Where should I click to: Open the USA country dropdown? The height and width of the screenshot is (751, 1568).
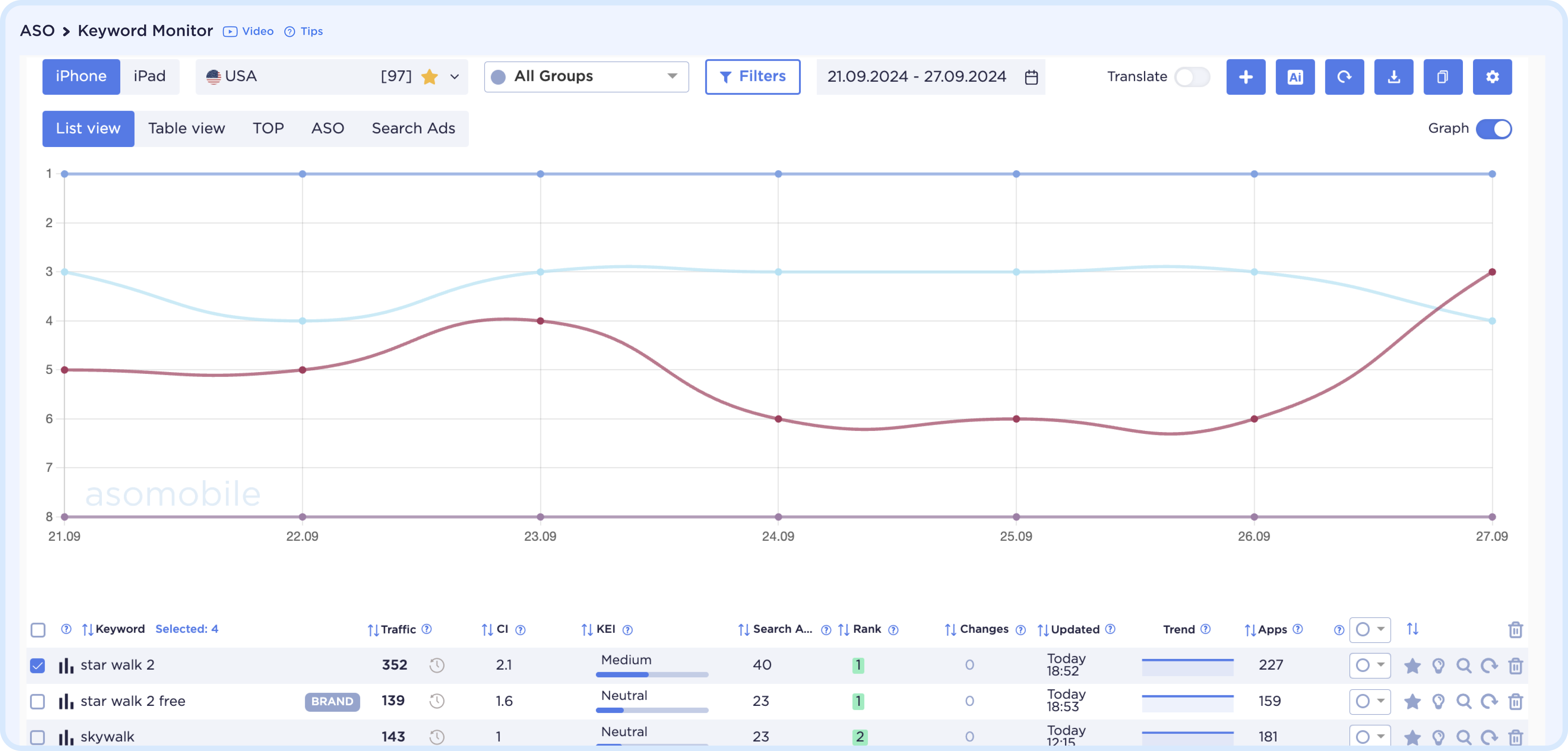(x=331, y=77)
